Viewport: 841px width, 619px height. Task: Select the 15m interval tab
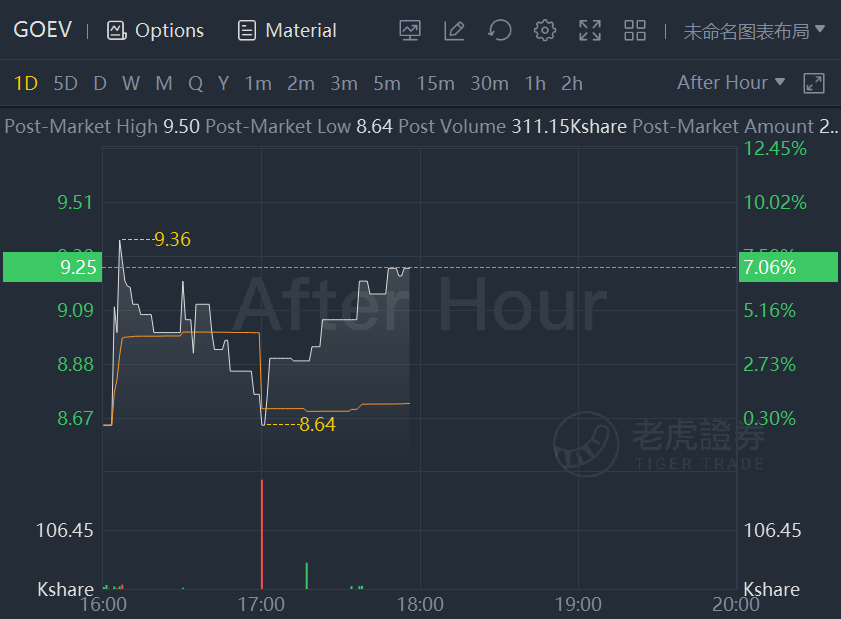(x=436, y=84)
